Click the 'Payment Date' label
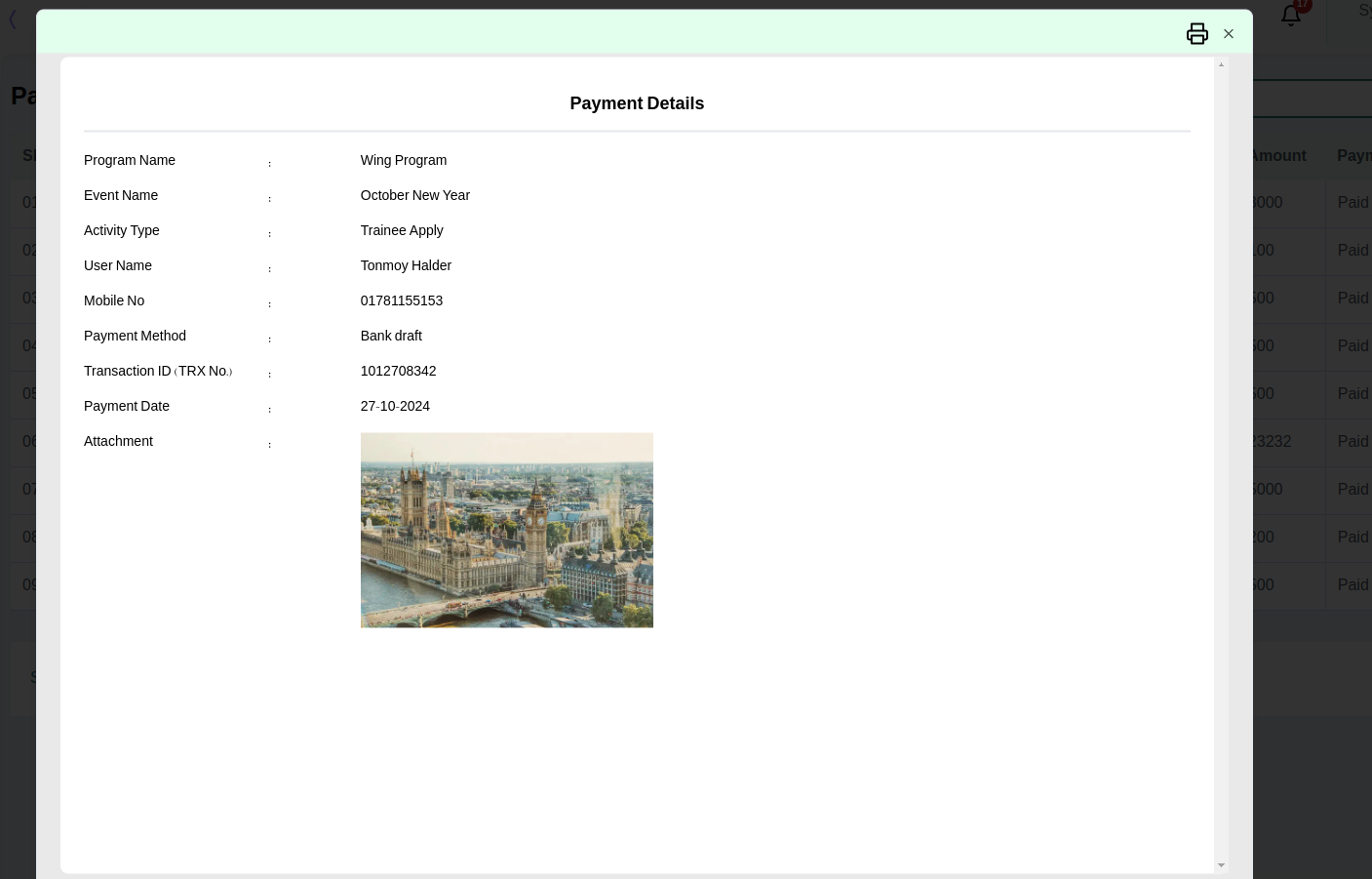 [x=127, y=406]
